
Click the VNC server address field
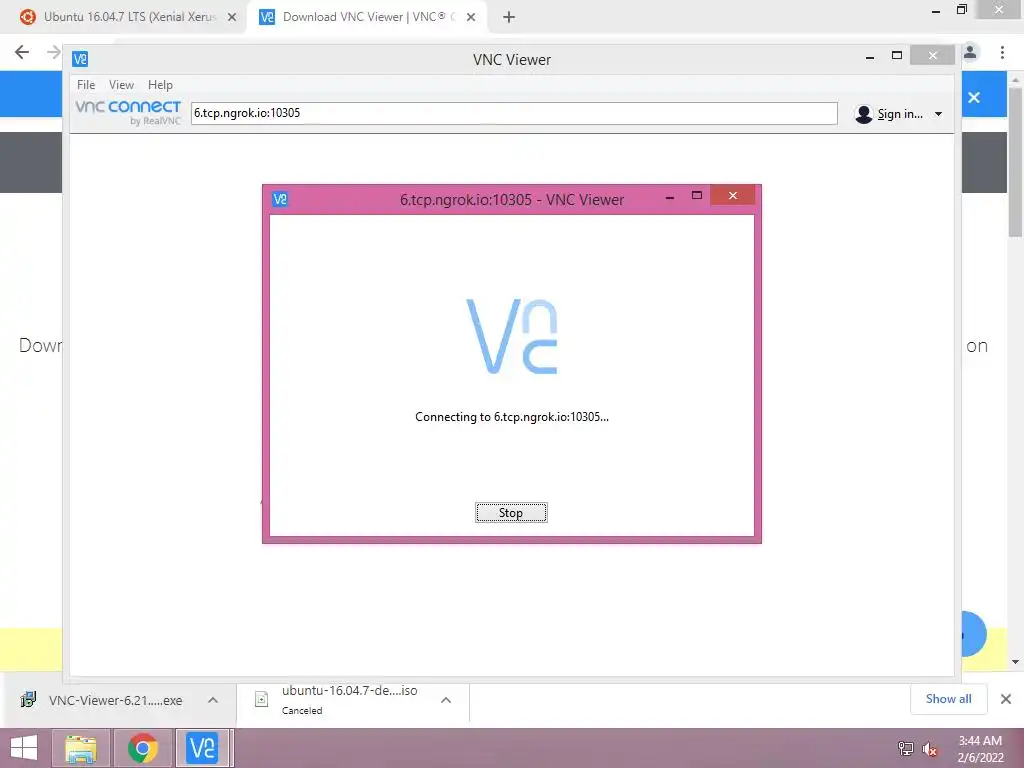pos(514,113)
